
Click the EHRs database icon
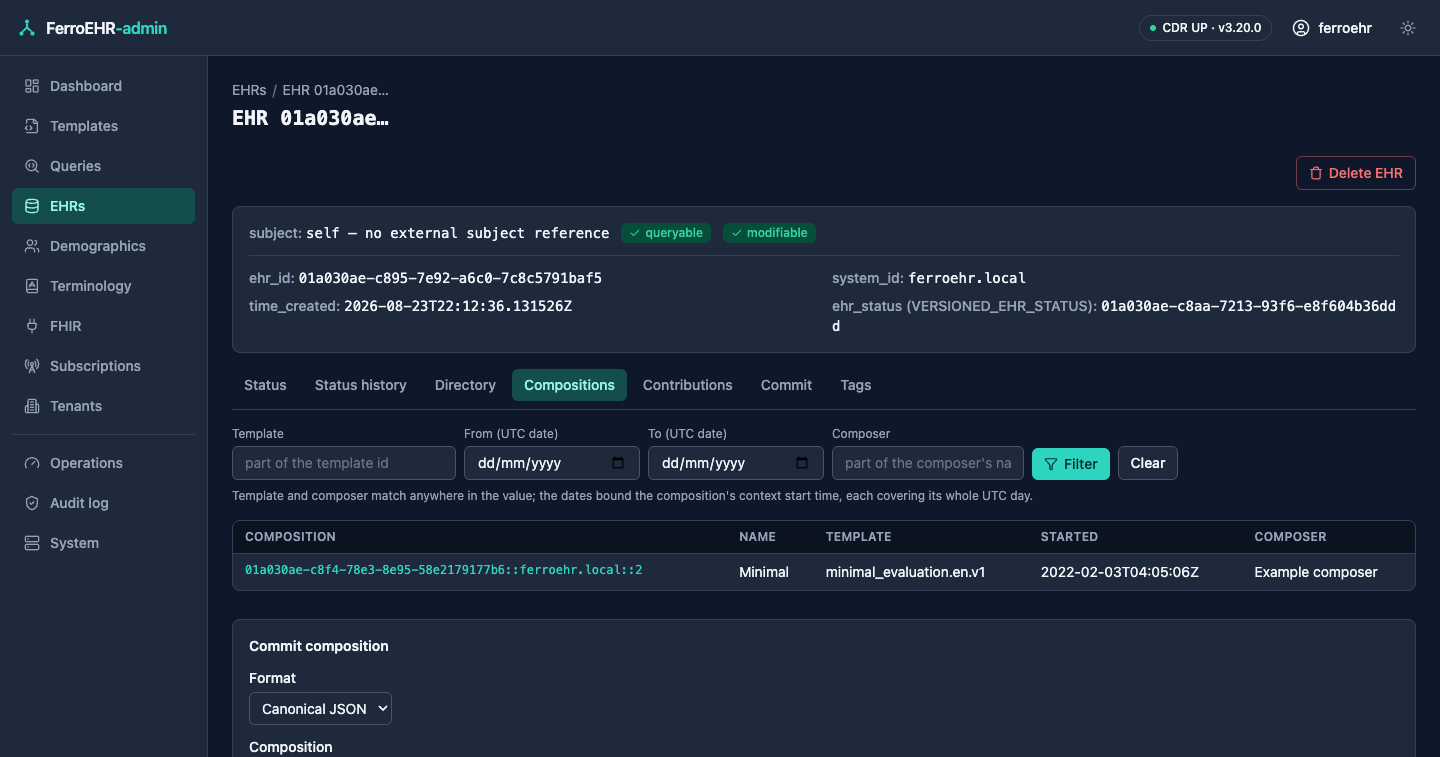click(32, 206)
